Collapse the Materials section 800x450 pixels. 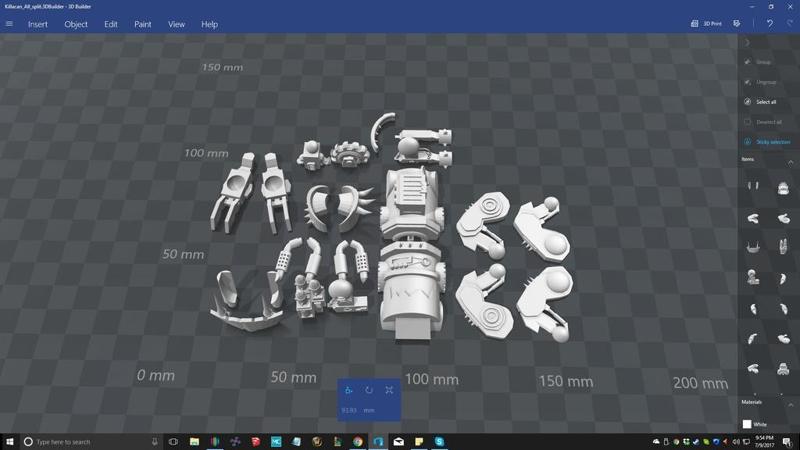tap(790, 405)
